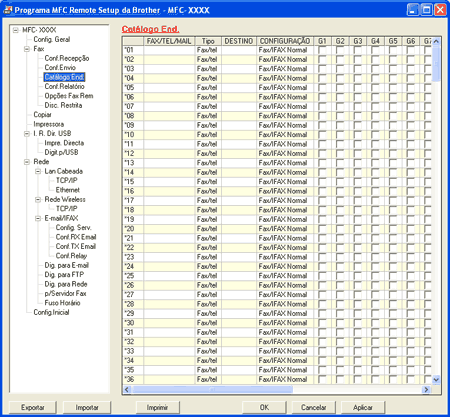Open p/Servidor Fax settings
The height and width of the screenshot is (417, 450).
click(x=65, y=293)
